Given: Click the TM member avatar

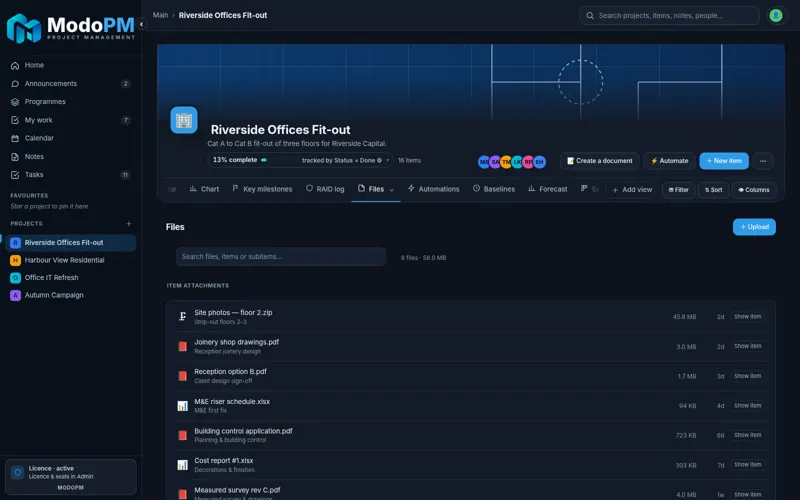Looking at the screenshot, I should coord(506,162).
